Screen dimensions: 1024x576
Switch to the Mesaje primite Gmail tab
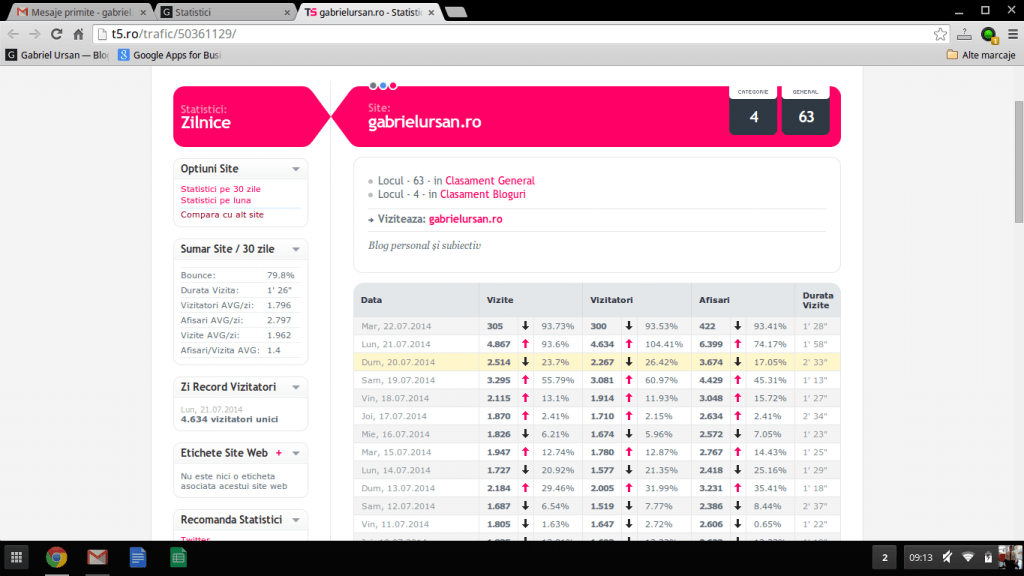click(x=80, y=12)
